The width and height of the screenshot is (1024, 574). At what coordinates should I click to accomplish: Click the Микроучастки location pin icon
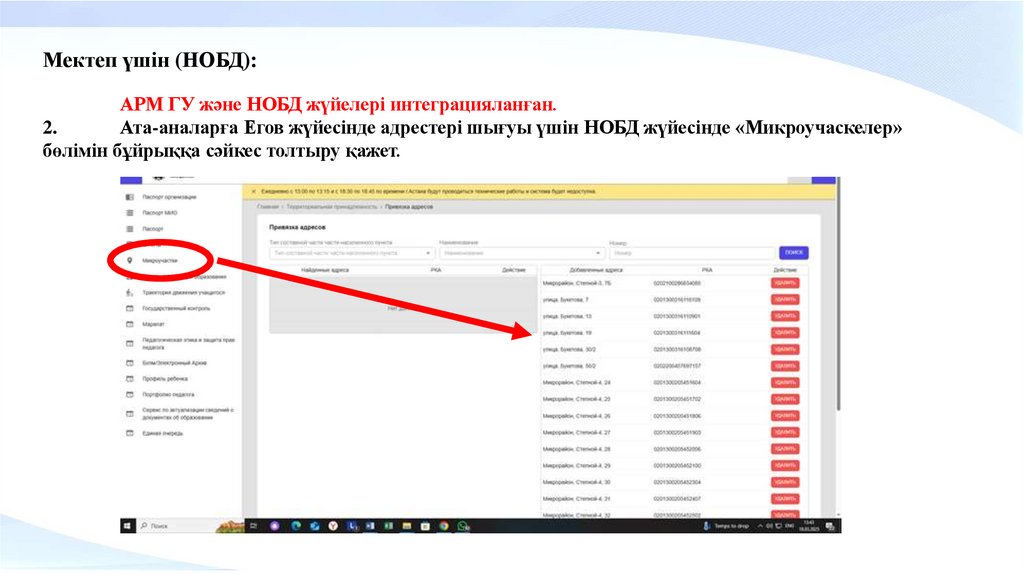(x=129, y=261)
